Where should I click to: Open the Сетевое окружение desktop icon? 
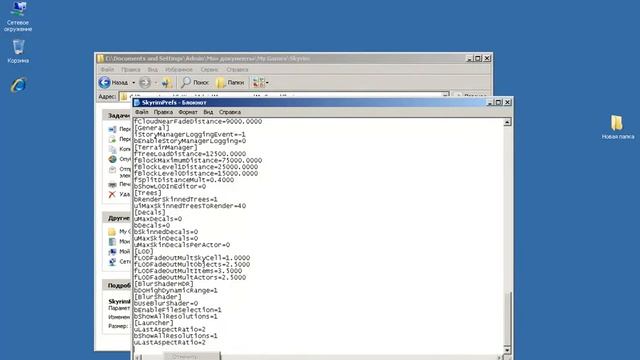(18, 16)
